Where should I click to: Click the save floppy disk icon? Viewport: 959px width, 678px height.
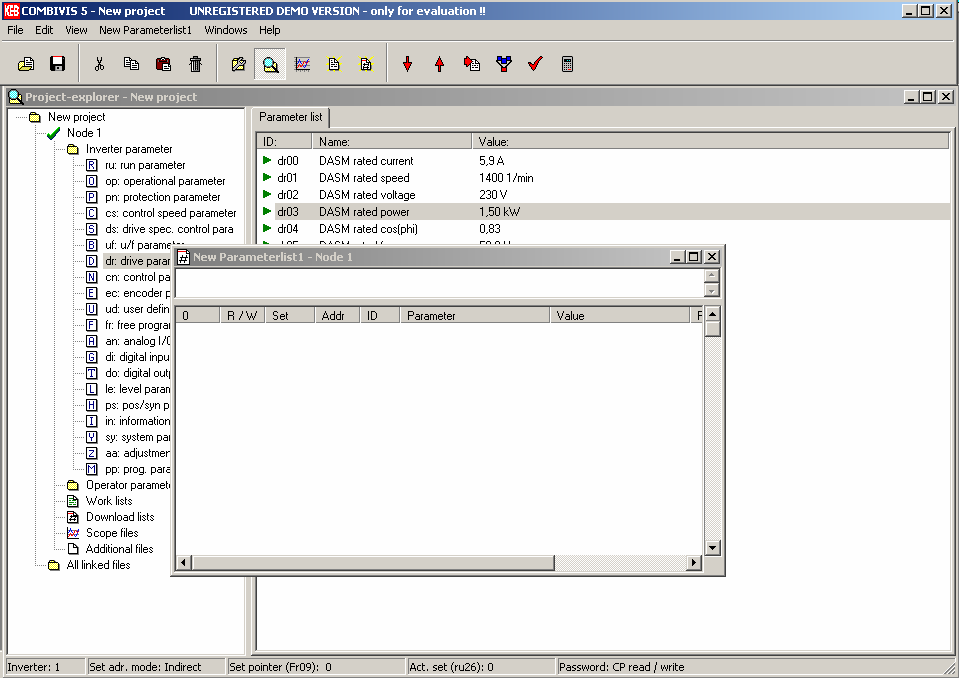[57, 64]
